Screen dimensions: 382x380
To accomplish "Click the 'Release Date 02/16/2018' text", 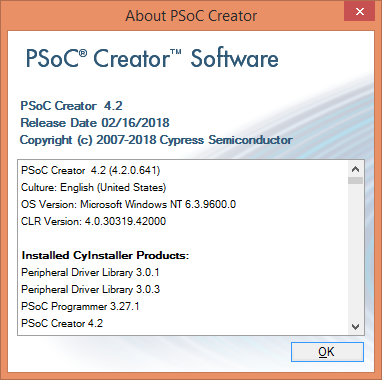I will click(95, 123).
